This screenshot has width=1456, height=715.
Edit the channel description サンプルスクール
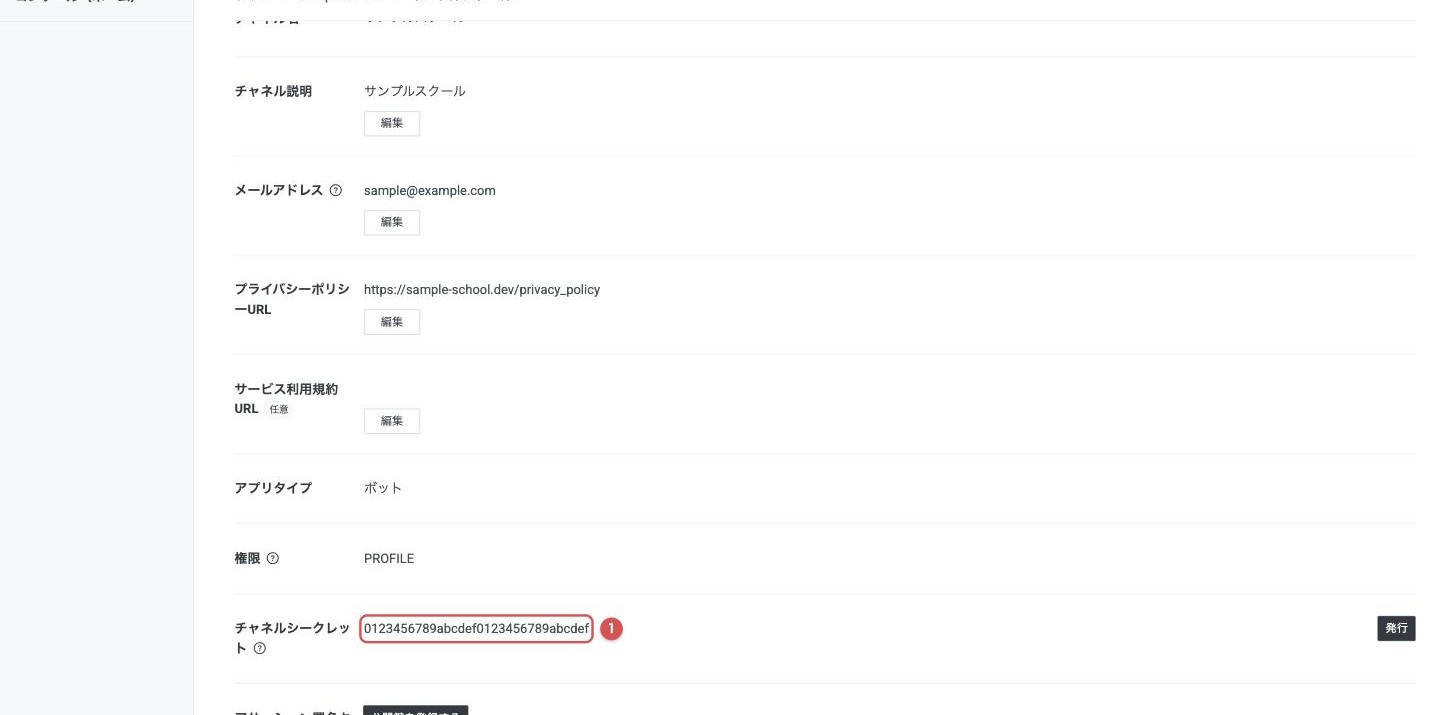[391, 123]
